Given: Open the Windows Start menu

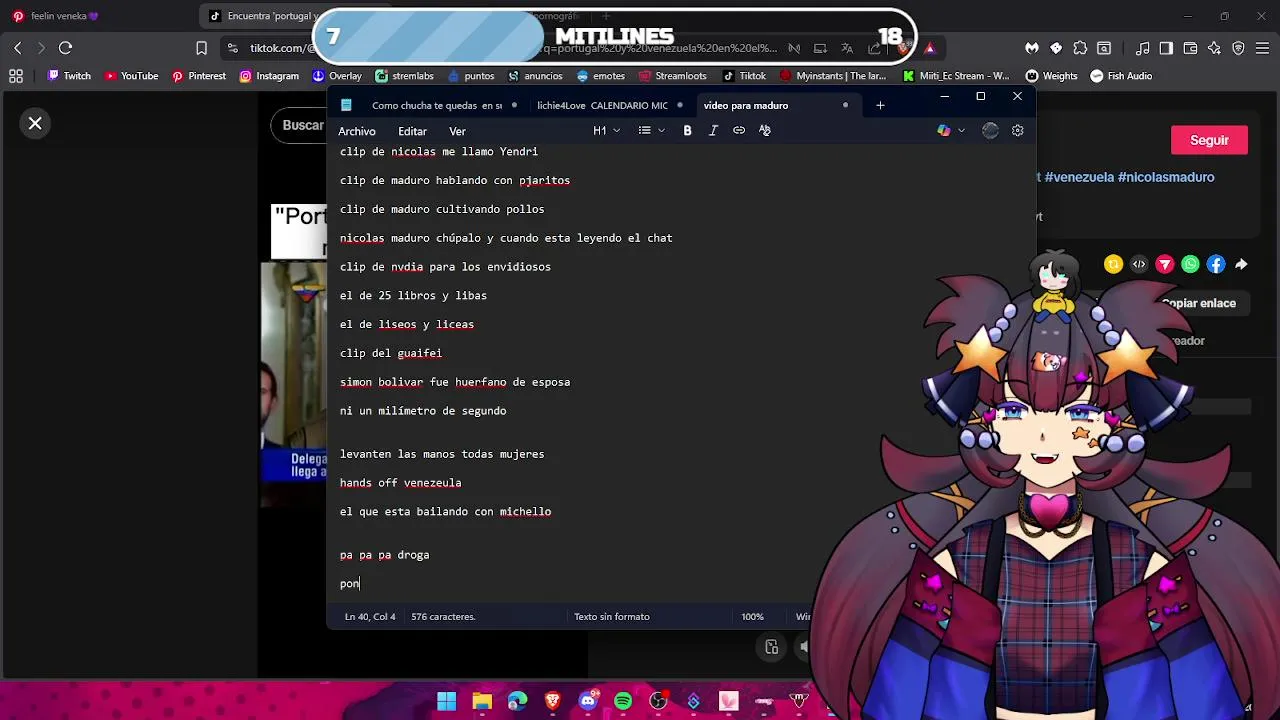Looking at the screenshot, I should click(x=446, y=701).
